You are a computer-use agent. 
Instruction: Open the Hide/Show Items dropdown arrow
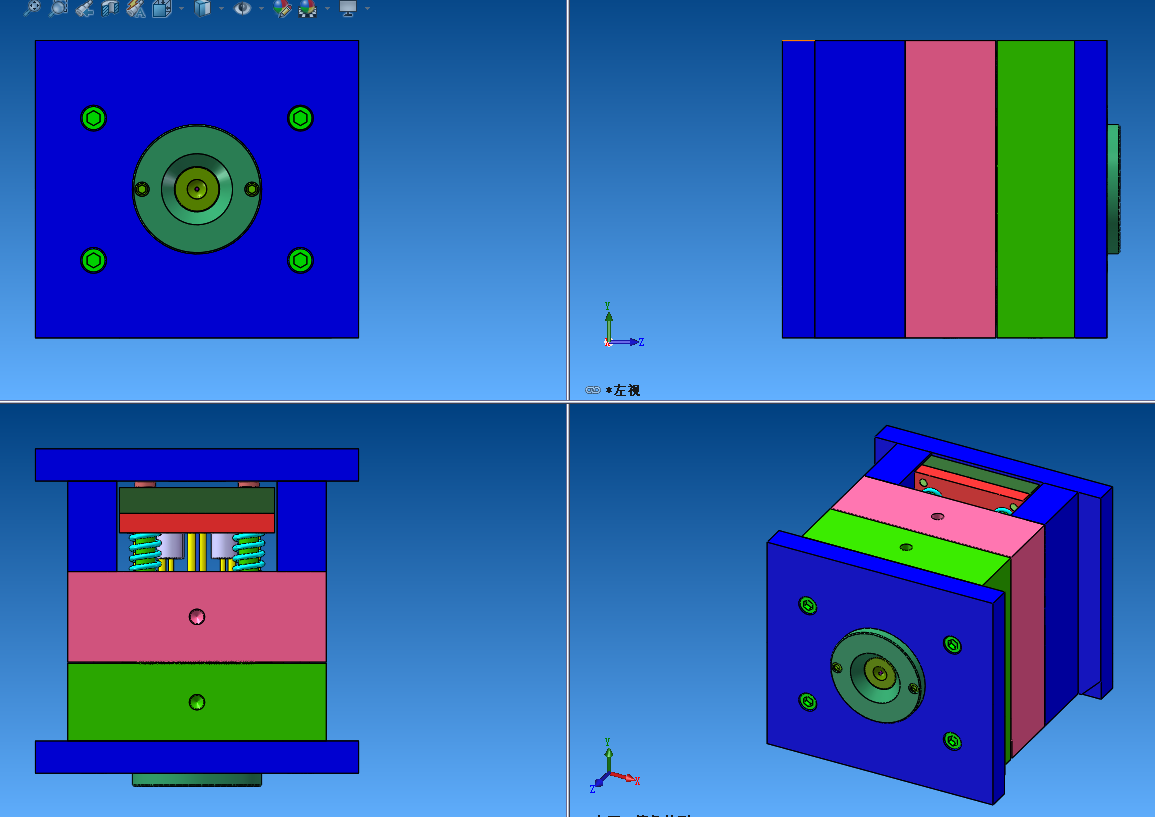pyautogui.click(x=262, y=8)
